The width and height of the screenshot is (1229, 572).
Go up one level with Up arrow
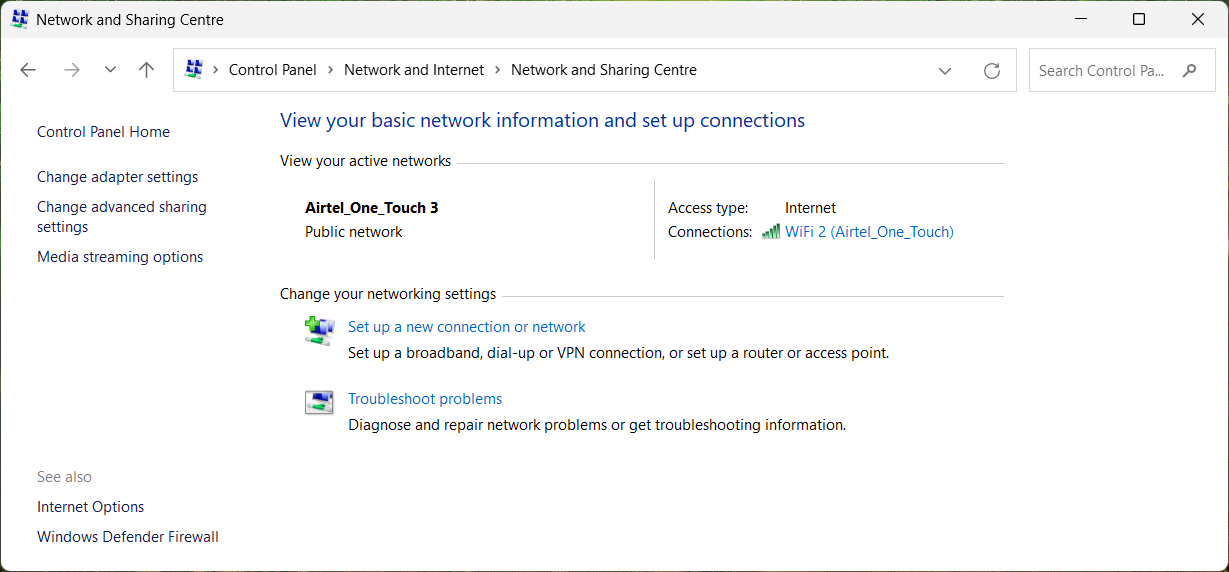(x=147, y=70)
